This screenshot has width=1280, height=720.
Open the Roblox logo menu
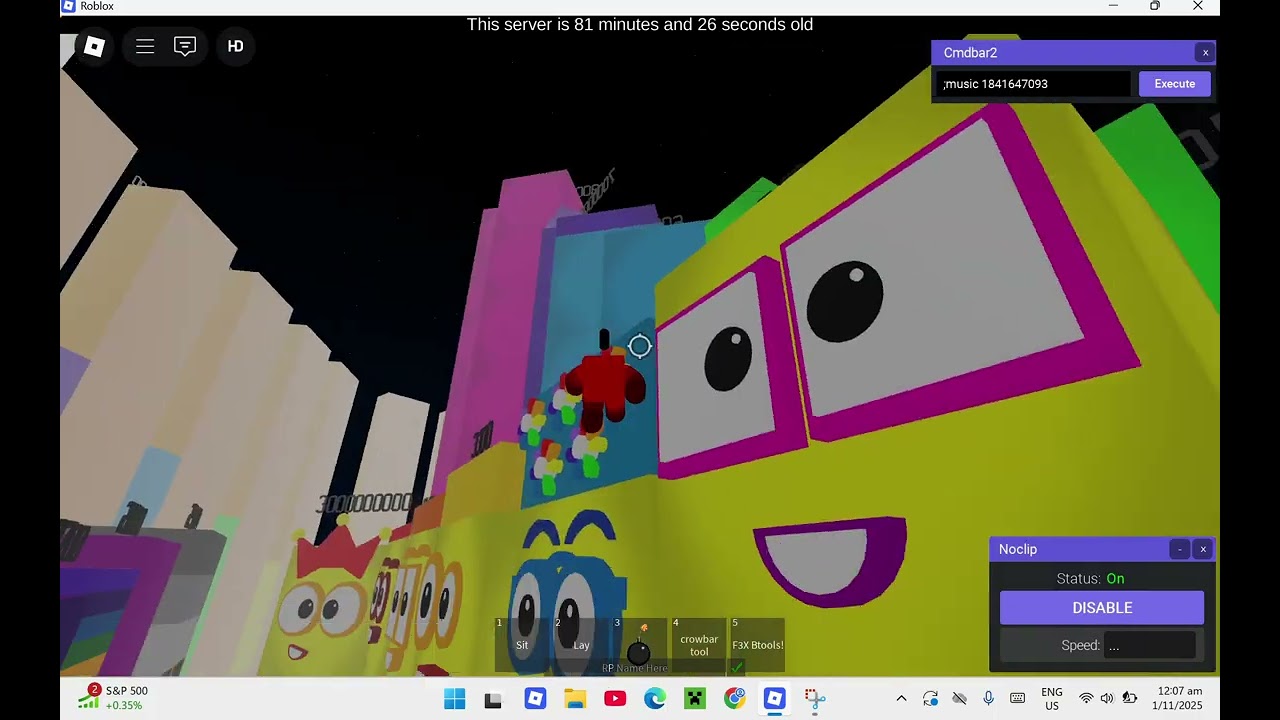coord(94,46)
